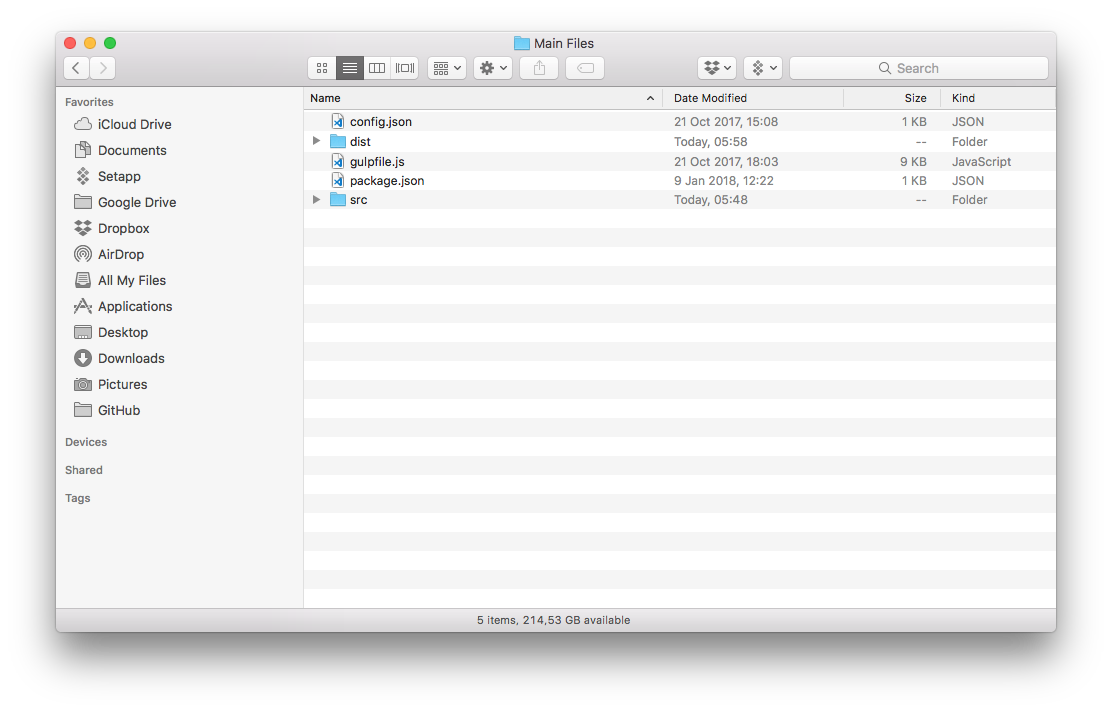1112x712 pixels.
Task: Click the Main Files title folder icon
Action: pos(522,43)
